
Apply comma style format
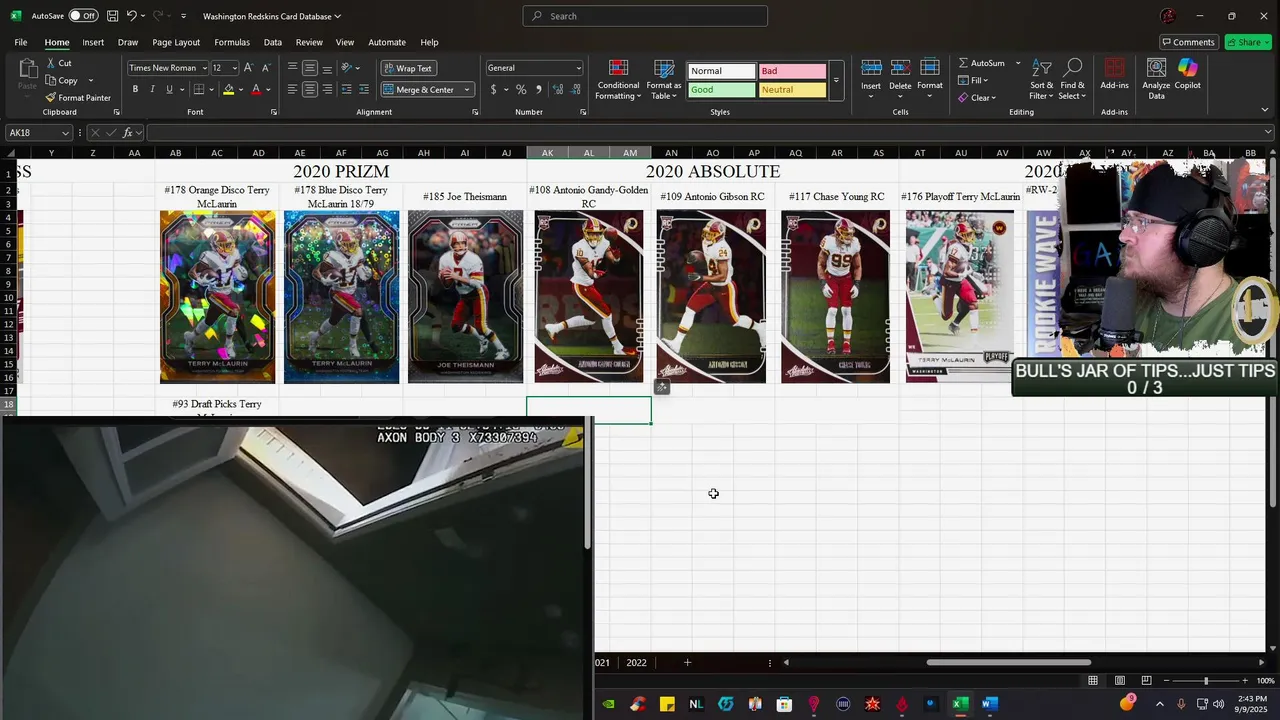(539, 89)
